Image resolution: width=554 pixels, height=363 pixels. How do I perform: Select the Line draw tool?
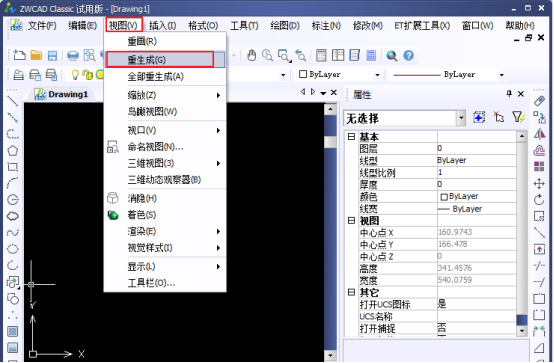(13, 101)
